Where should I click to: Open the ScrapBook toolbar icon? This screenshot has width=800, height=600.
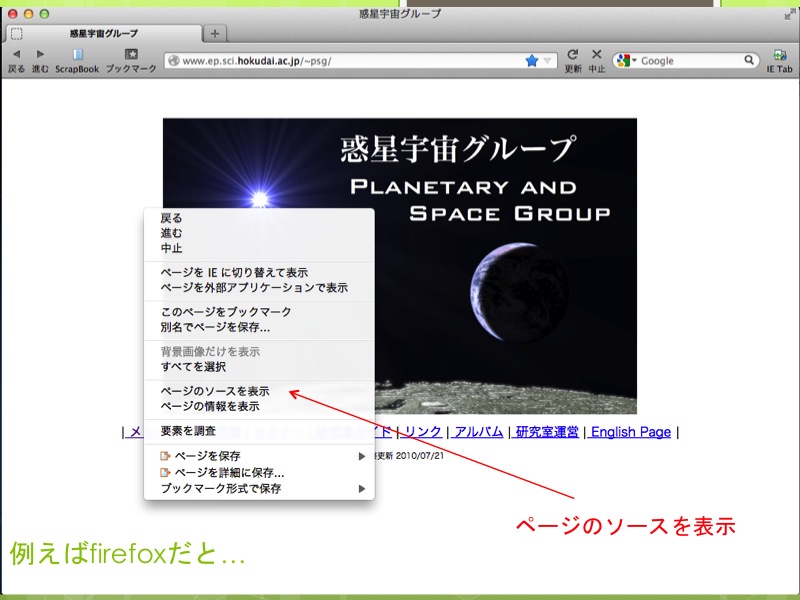78,54
